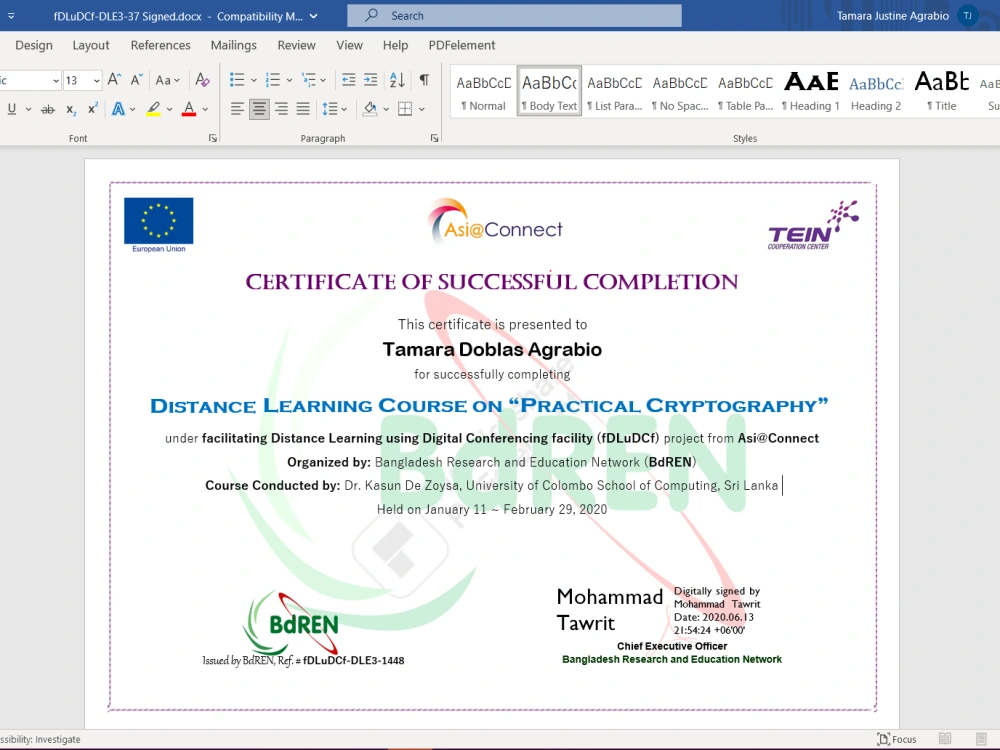Click the Decrease Font Size icon
The width and height of the screenshot is (1000, 750).
[136, 80]
